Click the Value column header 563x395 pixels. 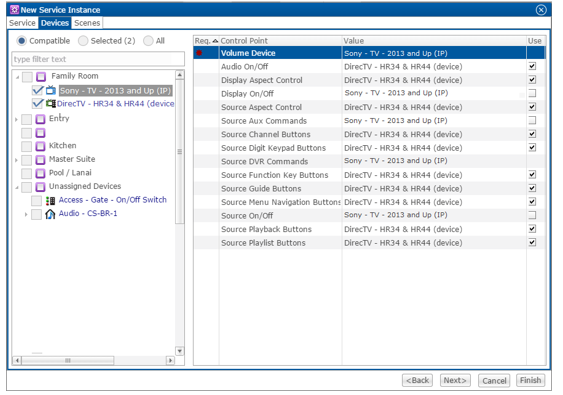434,41
